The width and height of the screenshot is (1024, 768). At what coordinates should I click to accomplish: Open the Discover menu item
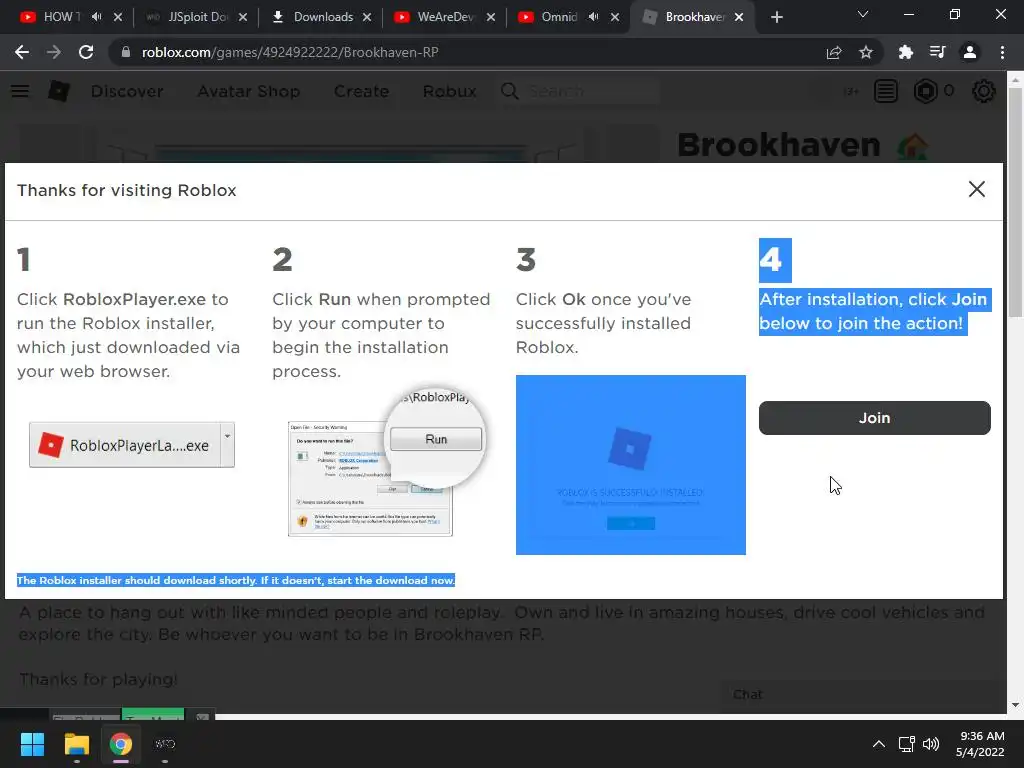coord(127,91)
